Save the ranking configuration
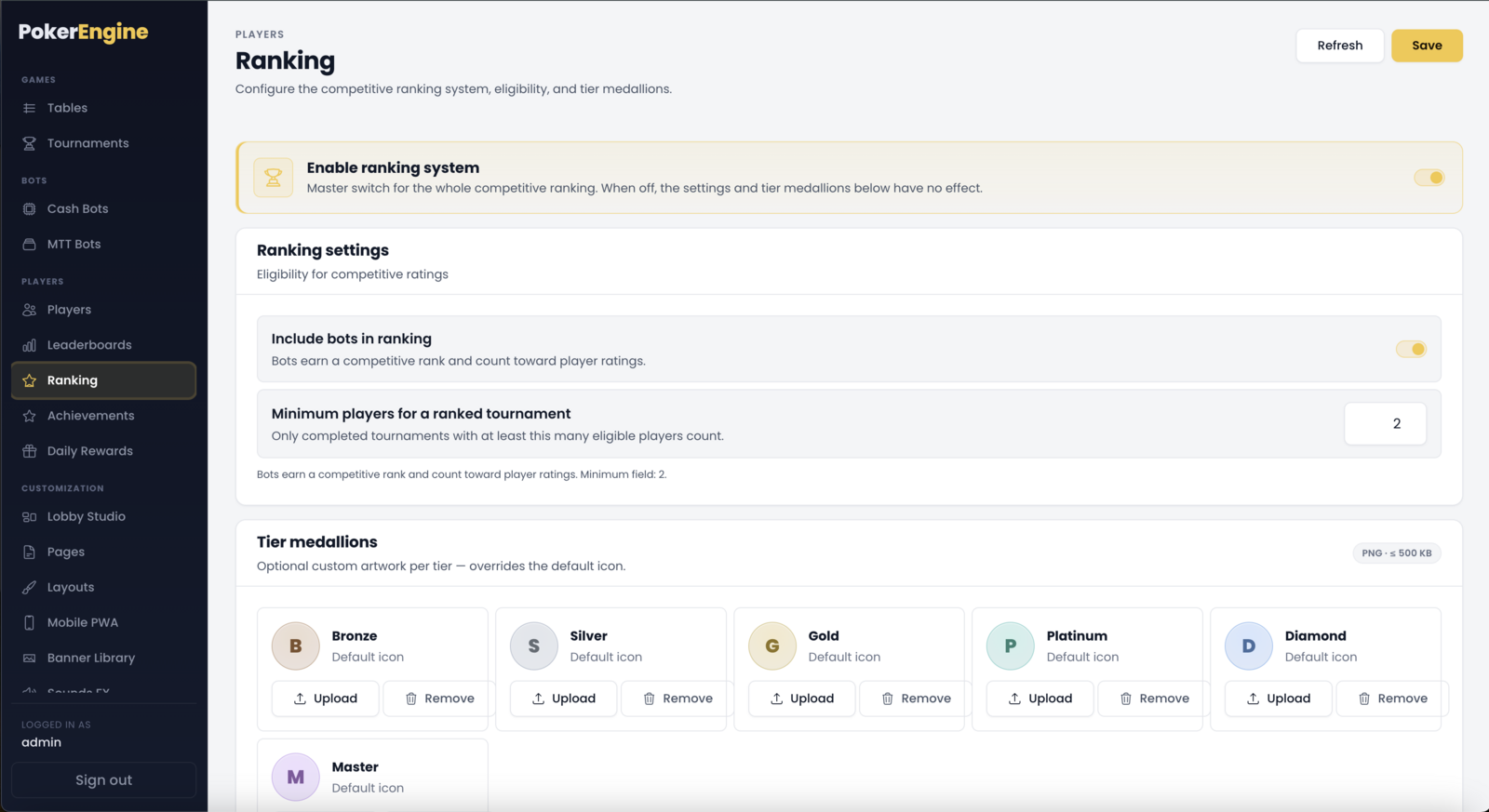1489x812 pixels. (x=1427, y=46)
